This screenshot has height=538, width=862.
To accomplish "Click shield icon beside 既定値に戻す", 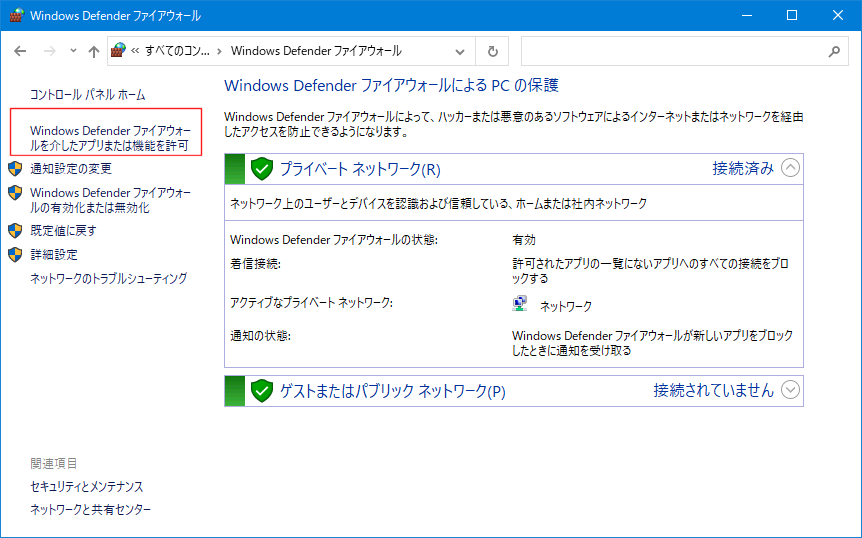I will (15, 231).
